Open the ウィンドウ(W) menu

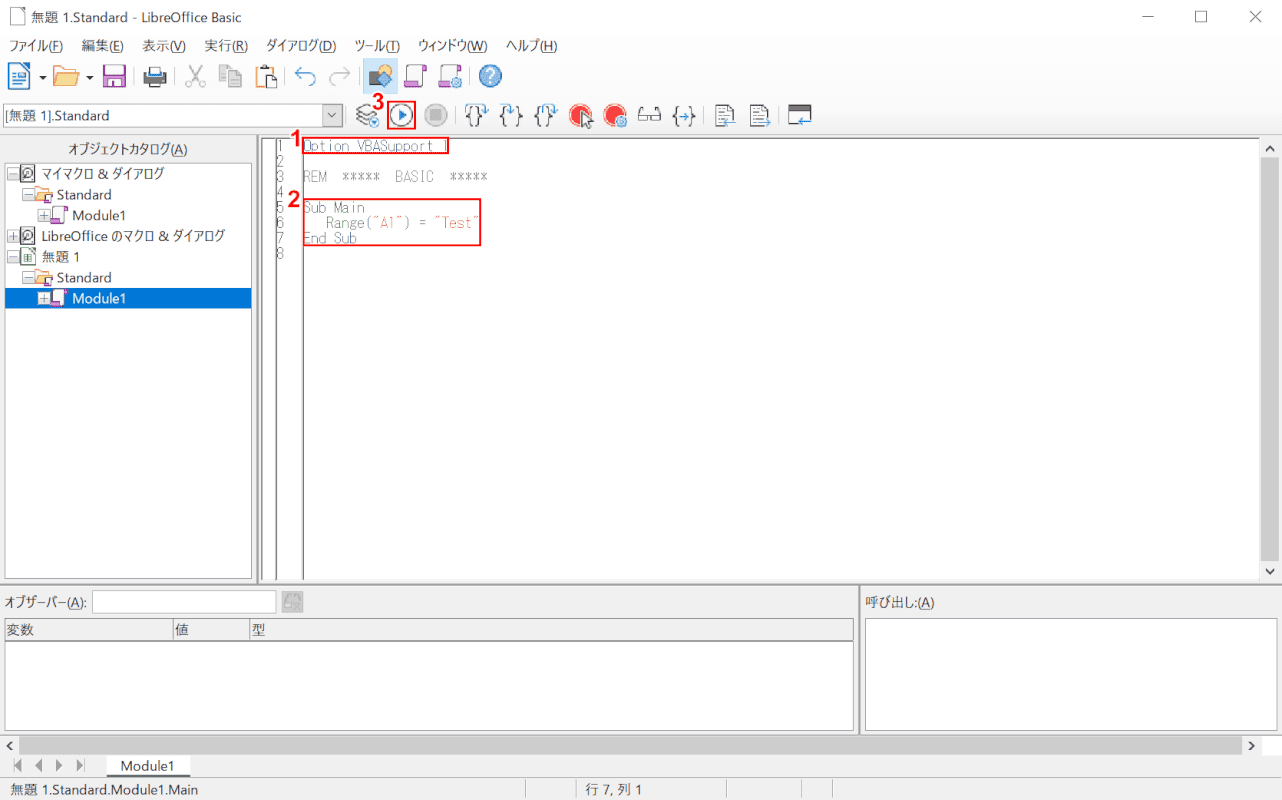coord(452,46)
